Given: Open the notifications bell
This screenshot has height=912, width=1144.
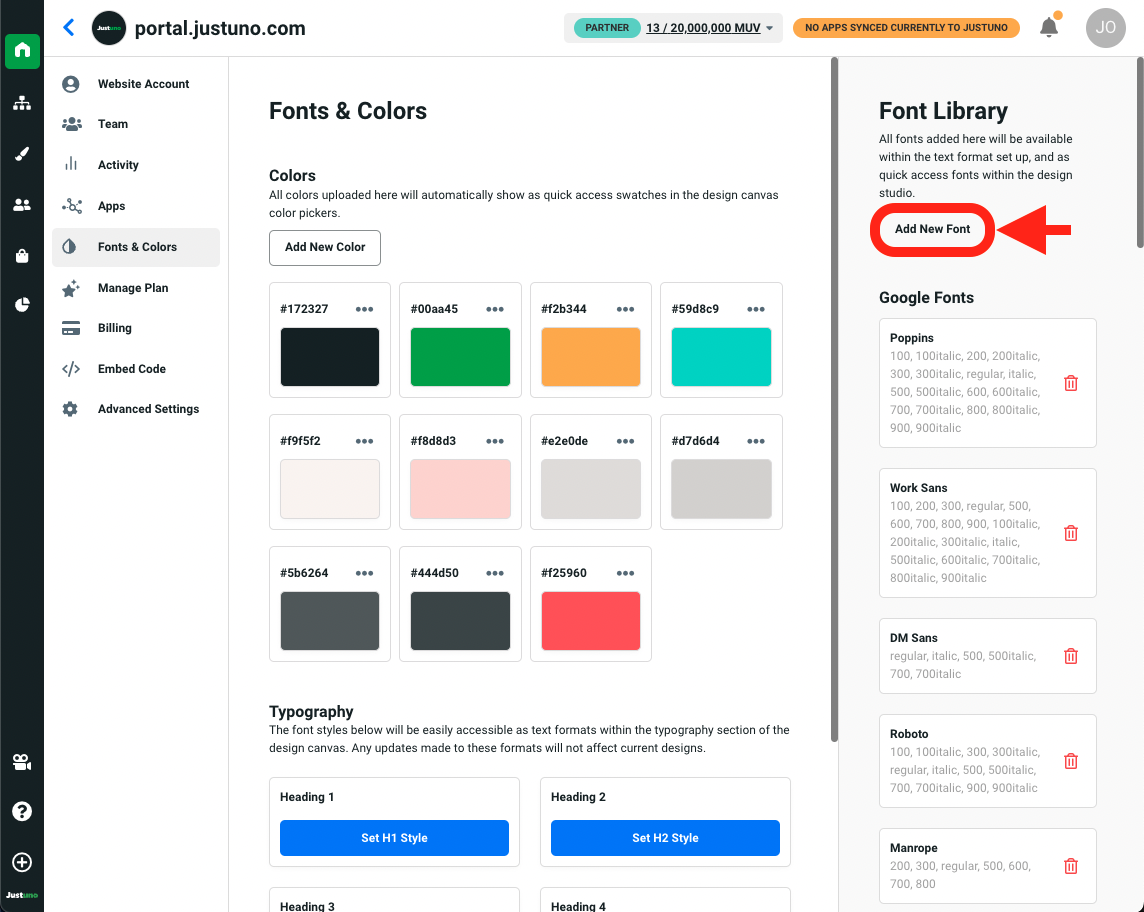Looking at the screenshot, I should coord(1049,28).
